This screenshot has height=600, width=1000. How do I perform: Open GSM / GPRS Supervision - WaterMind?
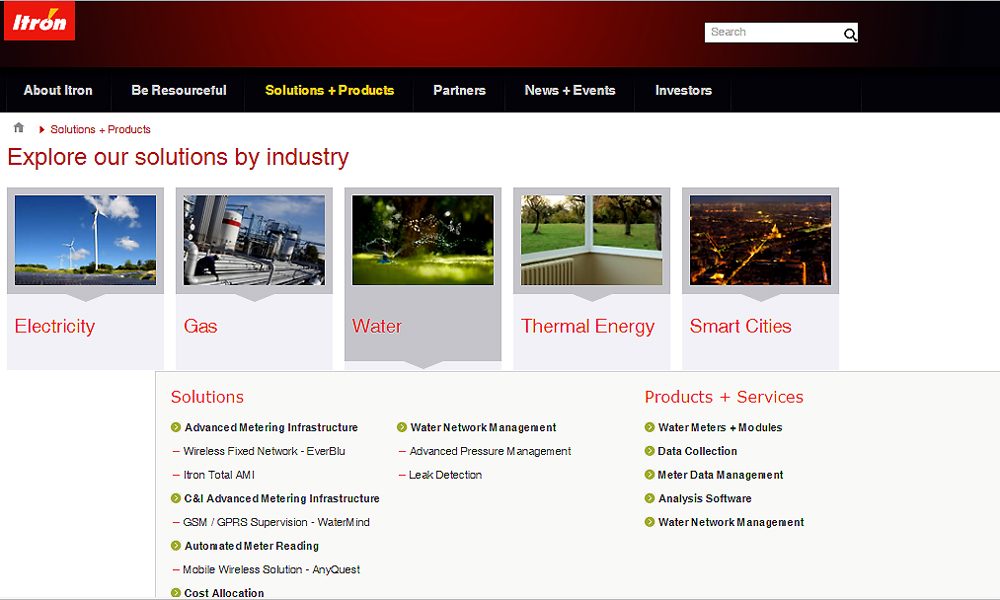(276, 522)
